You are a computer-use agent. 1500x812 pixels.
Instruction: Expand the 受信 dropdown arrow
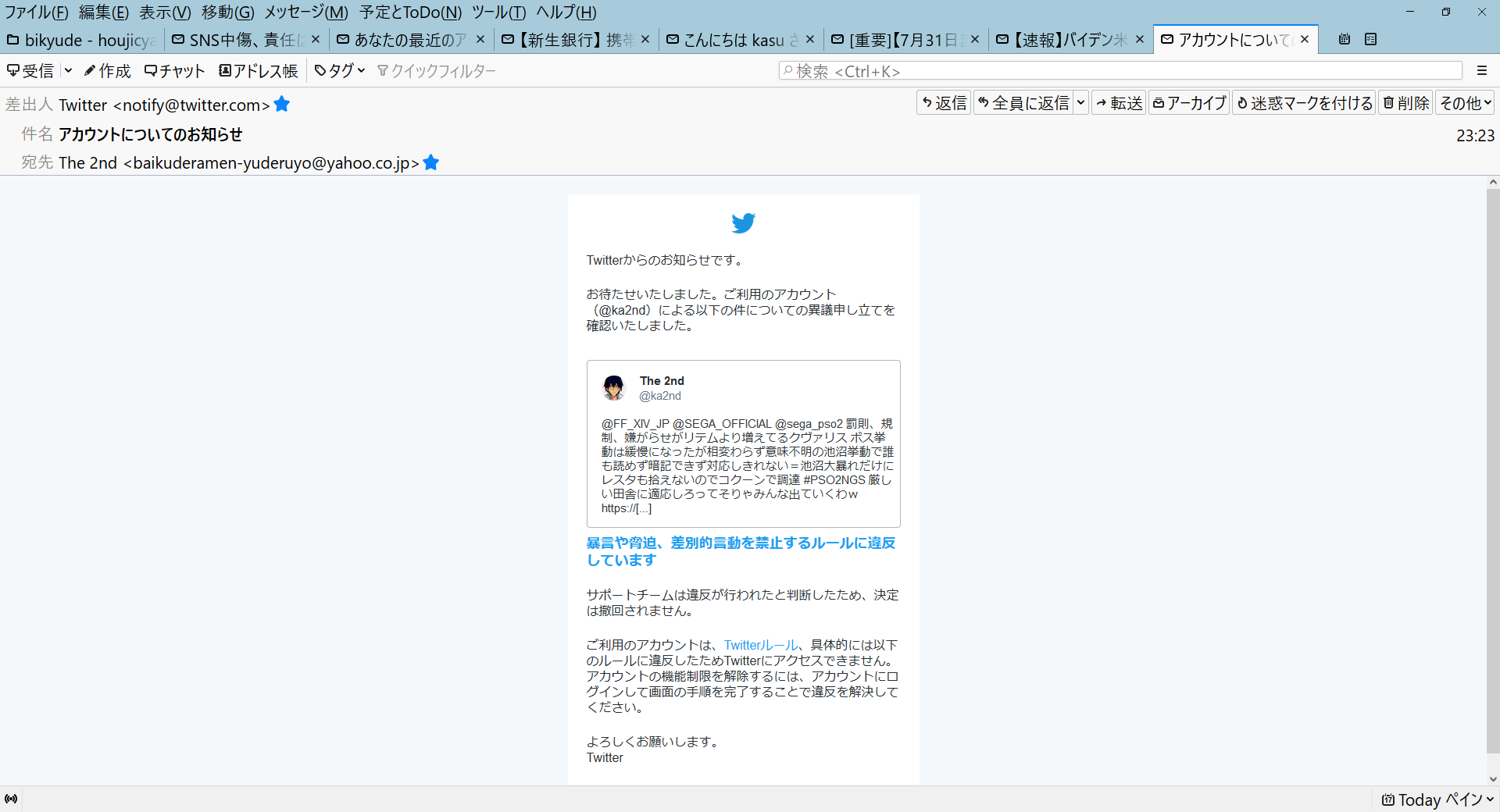tap(68, 71)
